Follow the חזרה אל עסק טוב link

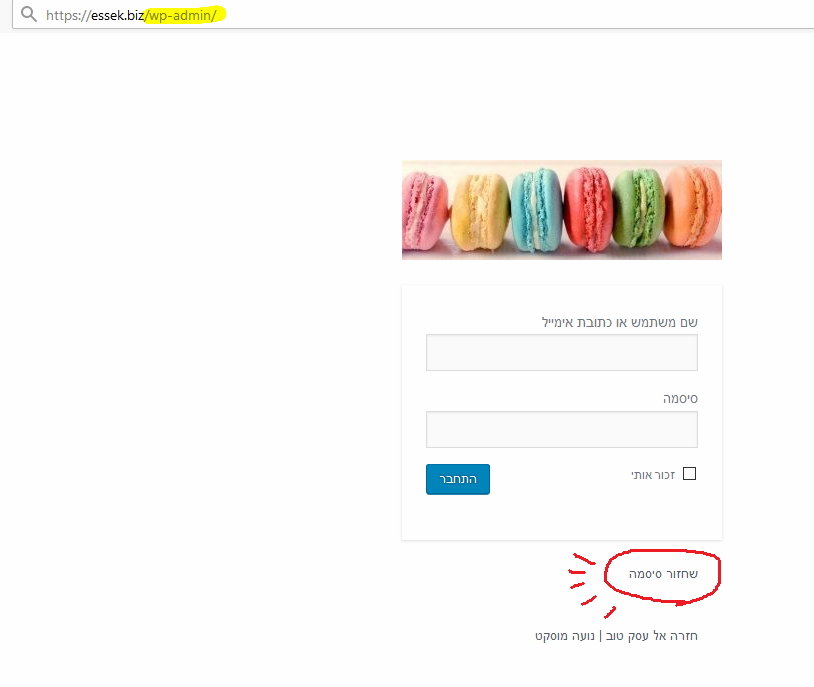pos(652,636)
